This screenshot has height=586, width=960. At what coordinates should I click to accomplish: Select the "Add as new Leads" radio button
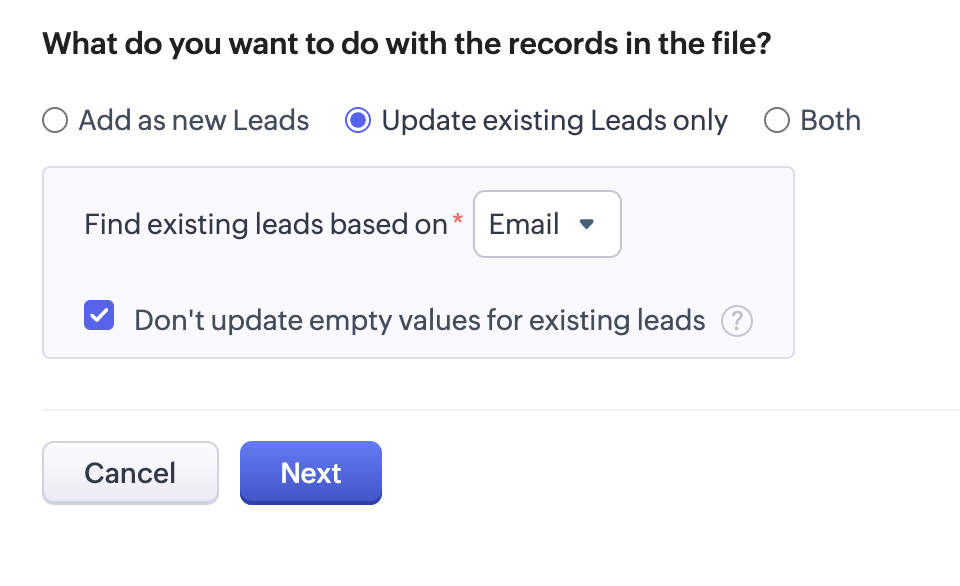(x=55, y=121)
